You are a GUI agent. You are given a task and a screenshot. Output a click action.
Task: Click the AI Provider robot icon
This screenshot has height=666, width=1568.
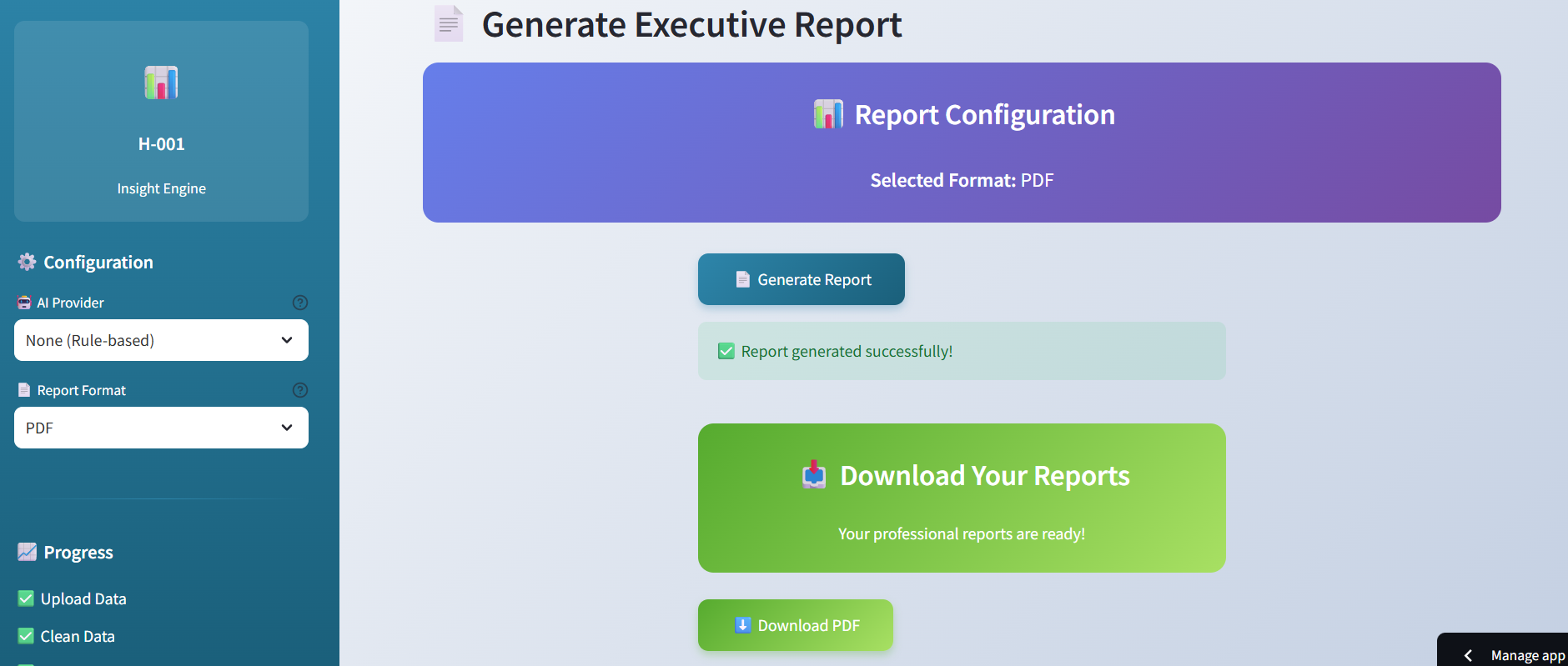24,303
